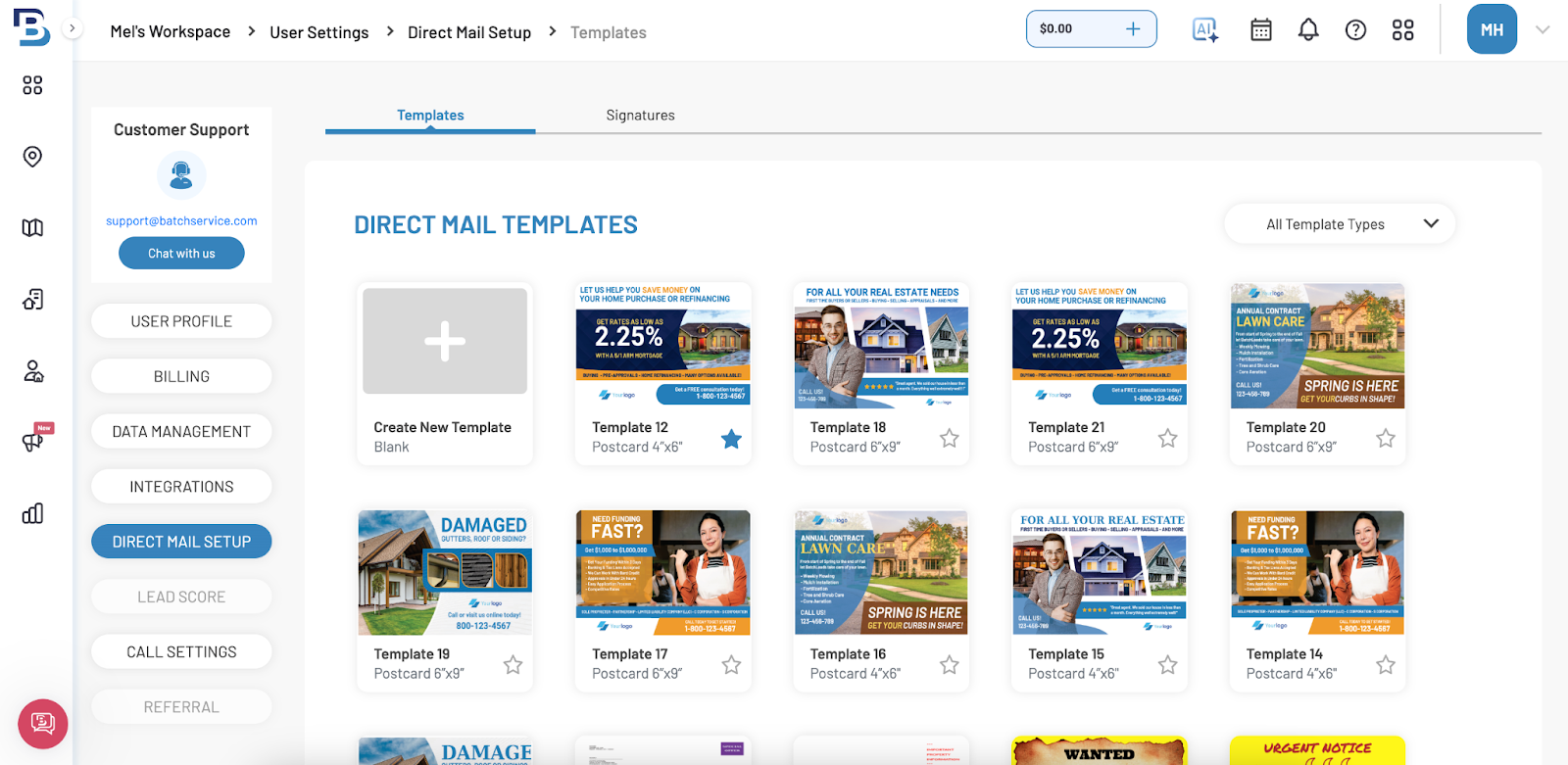1568x765 pixels.
Task: Open Template 14 need funding thumbnail
Action: pyautogui.click(x=1317, y=572)
